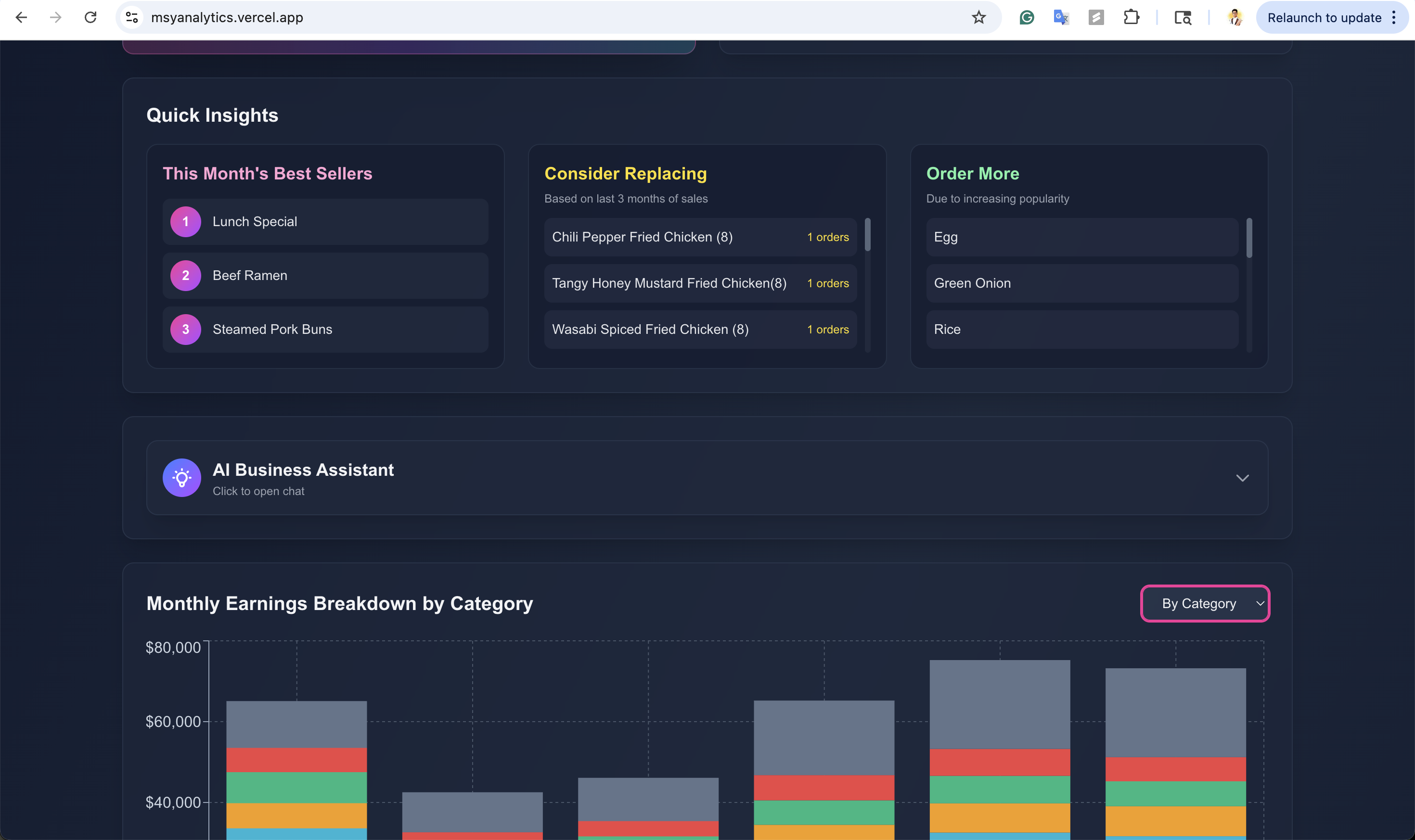Select the Lunch Special best seller
The height and width of the screenshot is (840, 1415).
(325, 221)
